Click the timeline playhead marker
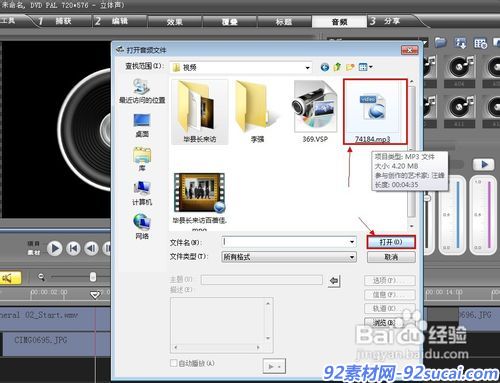 pyautogui.click(x=95, y=295)
